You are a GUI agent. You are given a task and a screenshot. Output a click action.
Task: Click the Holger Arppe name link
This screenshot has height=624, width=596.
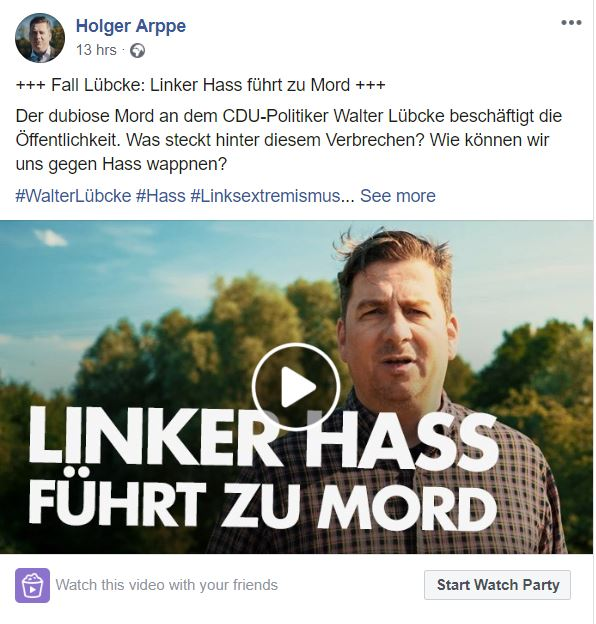(x=130, y=26)
